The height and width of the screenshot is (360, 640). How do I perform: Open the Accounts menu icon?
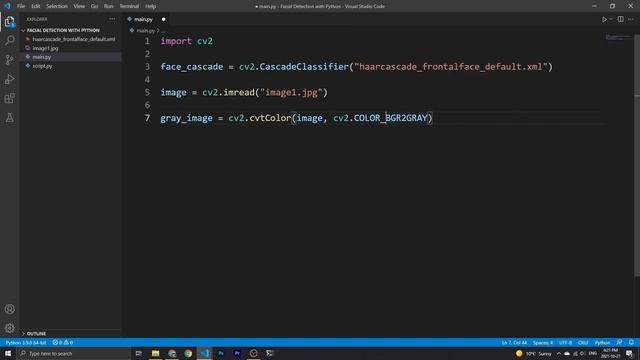click(9, 309)
